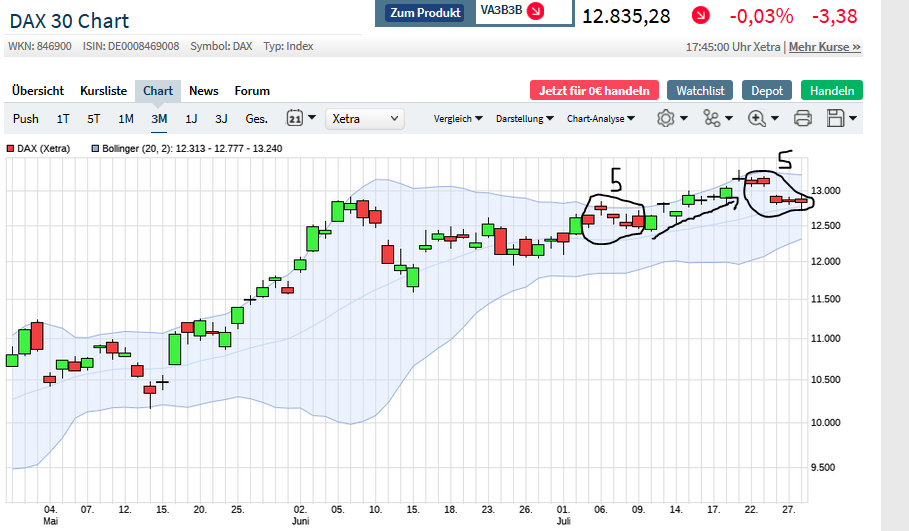Click Jetzt für 0€ handeln button
This screenshot has height=531, width=909.
click(x=594, y=90)
